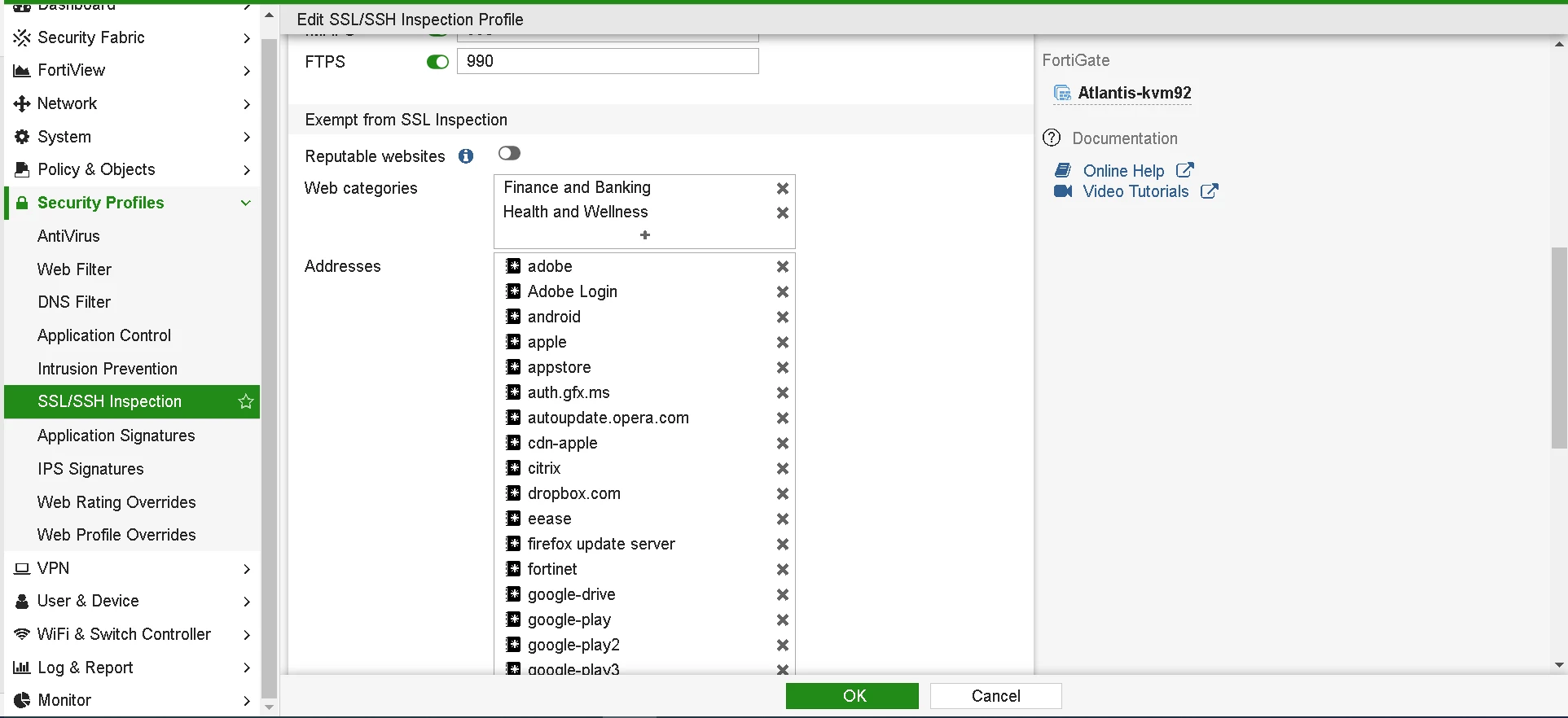Add a web category with the plus icon
The height and width of the screenshot is (718, 1568).
(x=645, y=235)
